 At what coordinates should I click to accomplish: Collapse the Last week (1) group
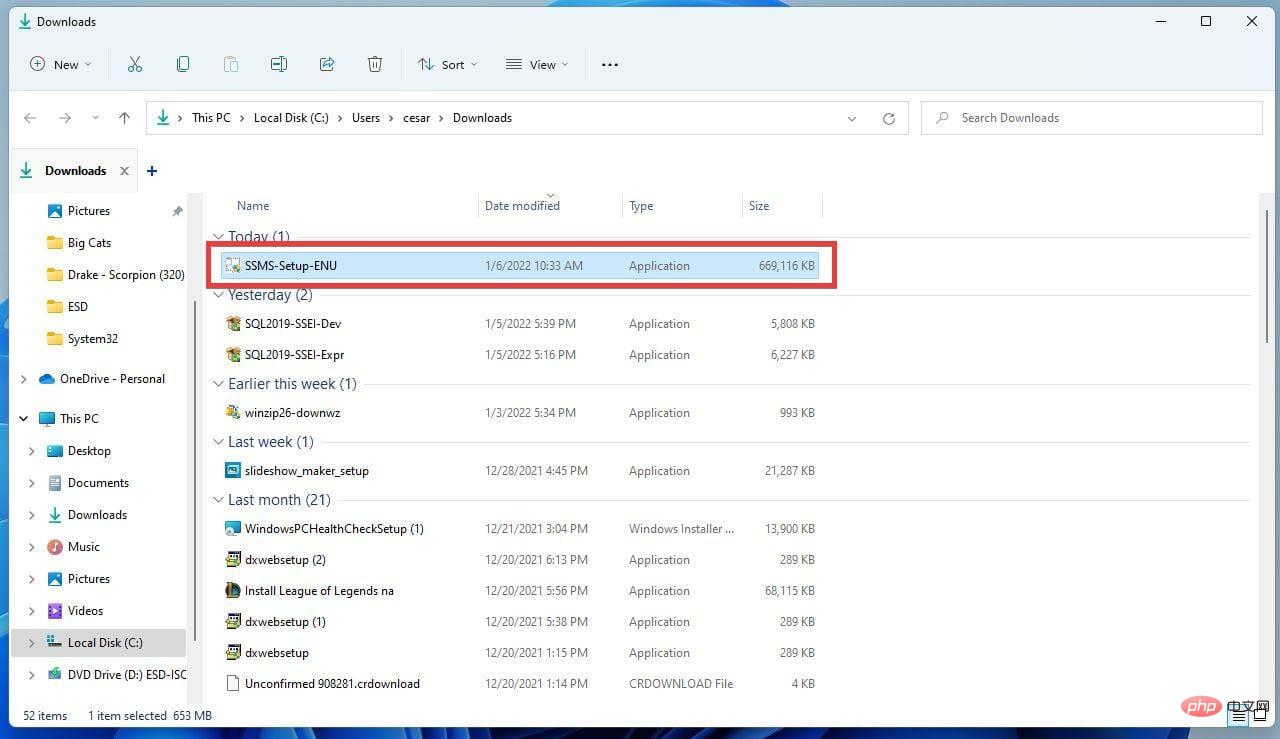[218, 442]
